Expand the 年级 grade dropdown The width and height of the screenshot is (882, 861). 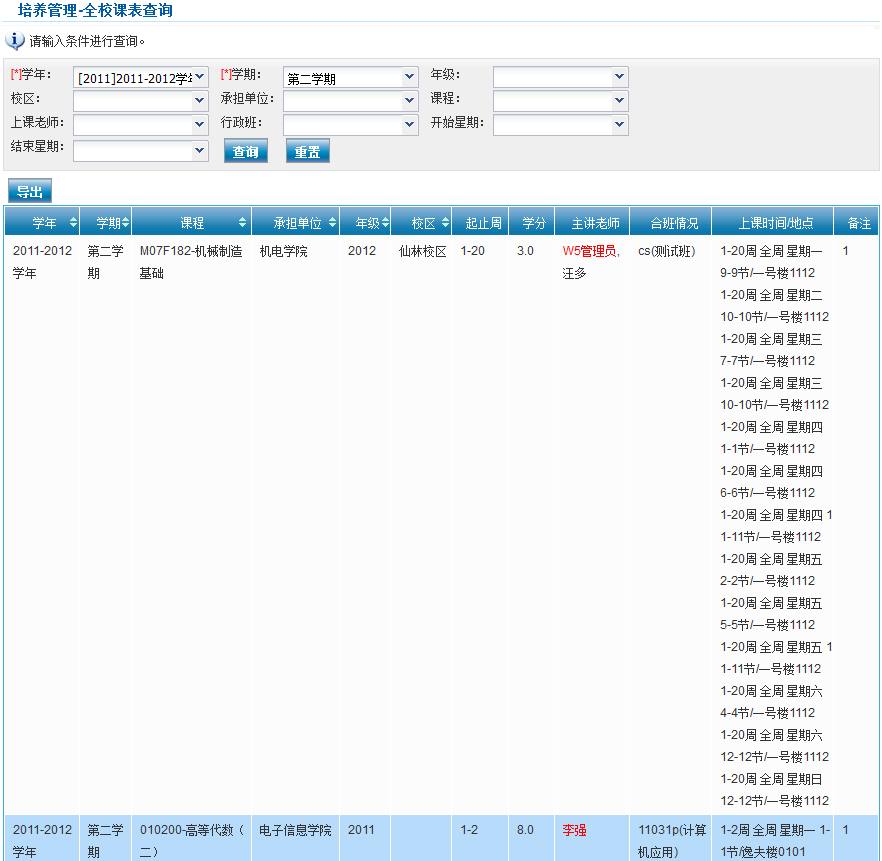pos(561,77)
